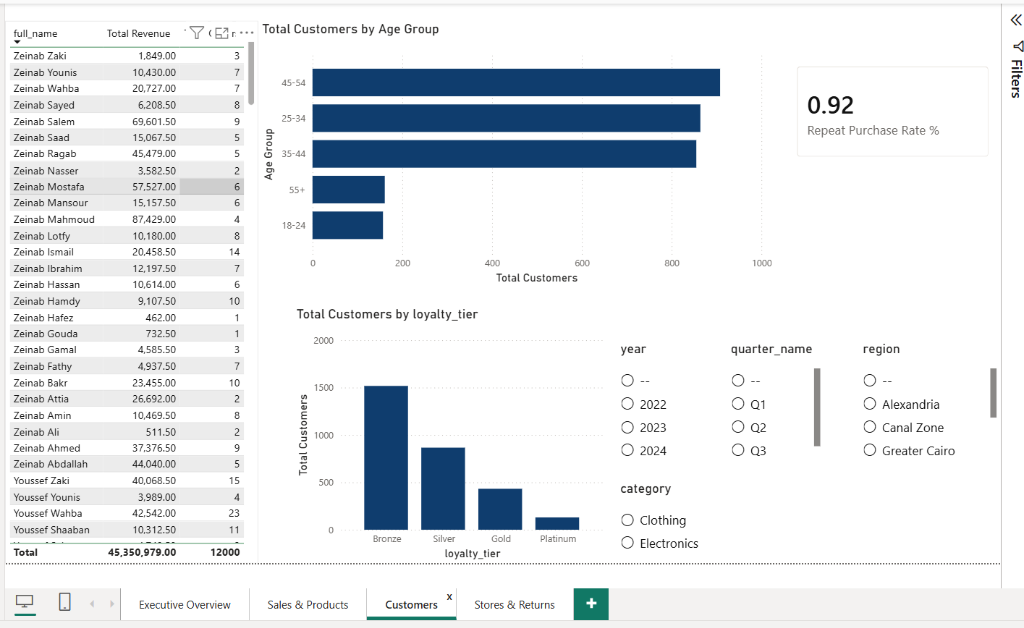This screenshot has width=1024, height=628.
Task: Click the 45,350,979.00 total revenue value
Action: 142,552
